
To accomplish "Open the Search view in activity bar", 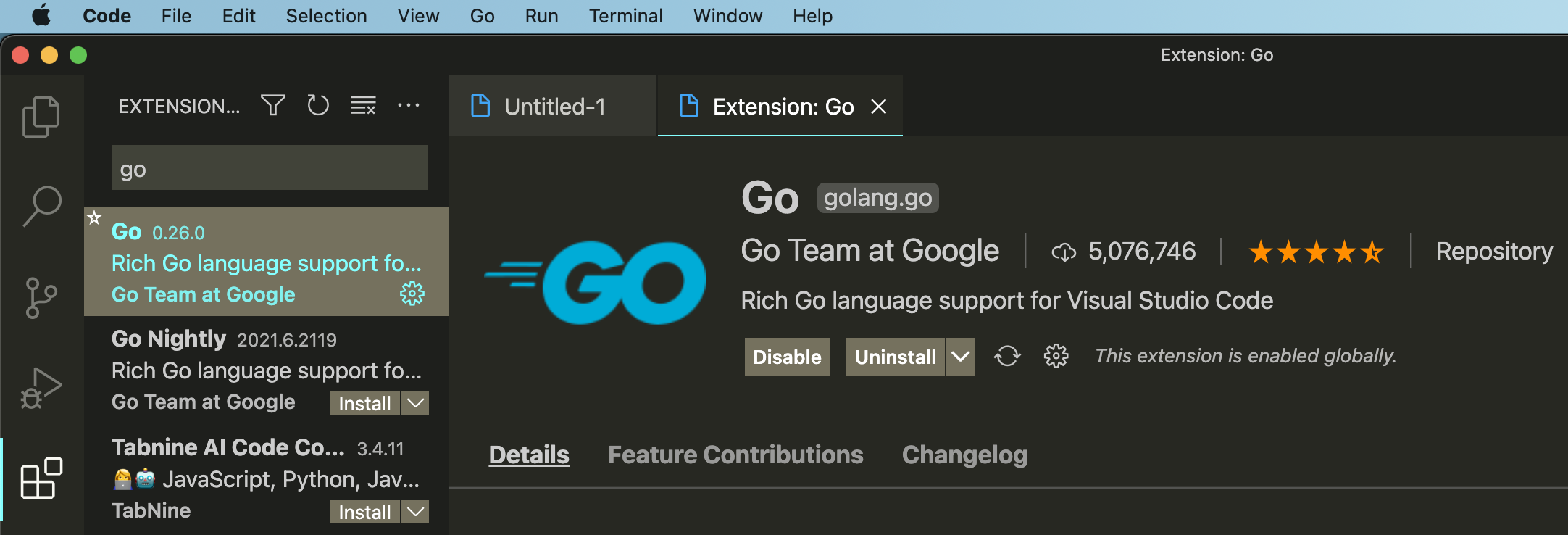I will click(x=41, y=207).
